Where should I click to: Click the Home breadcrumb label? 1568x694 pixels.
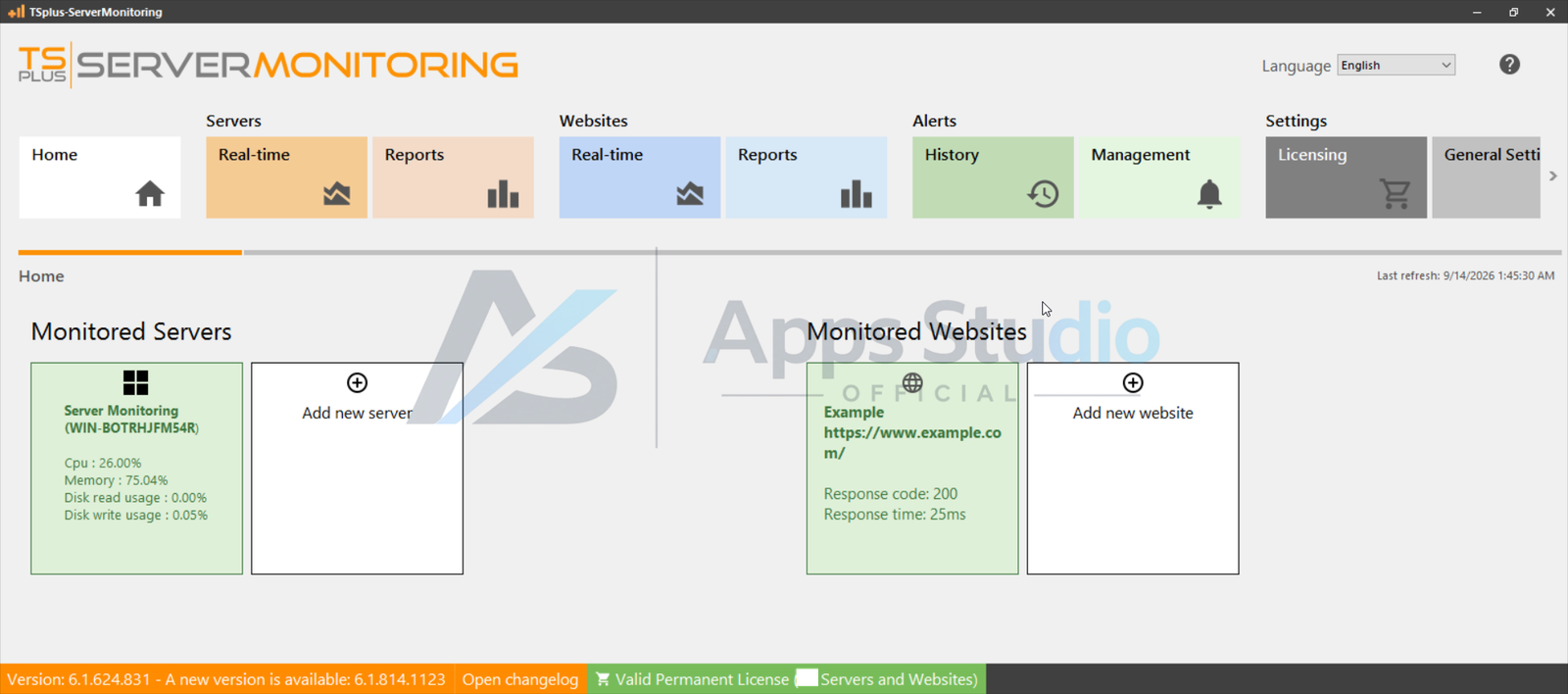point(41,276)
